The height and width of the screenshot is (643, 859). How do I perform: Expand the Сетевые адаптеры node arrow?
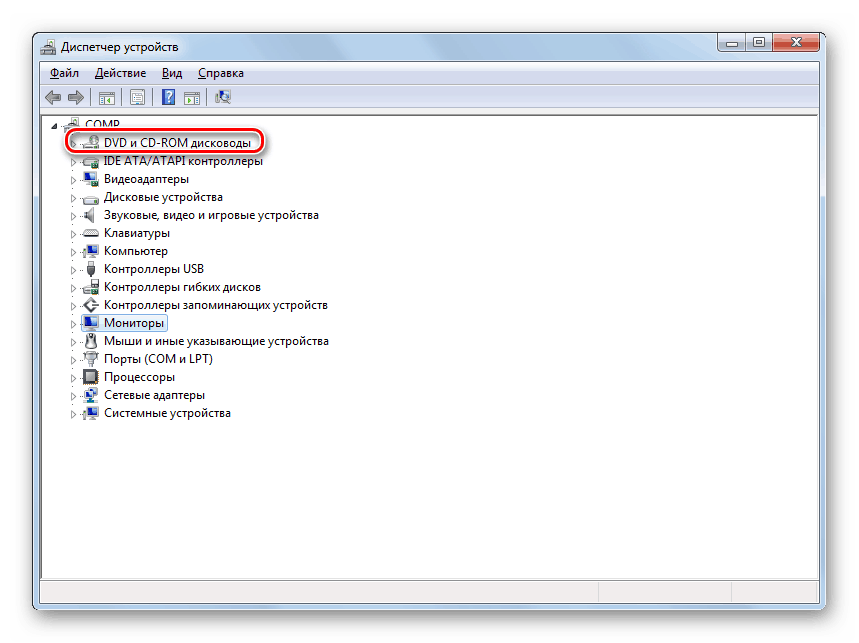coord(73,396)
